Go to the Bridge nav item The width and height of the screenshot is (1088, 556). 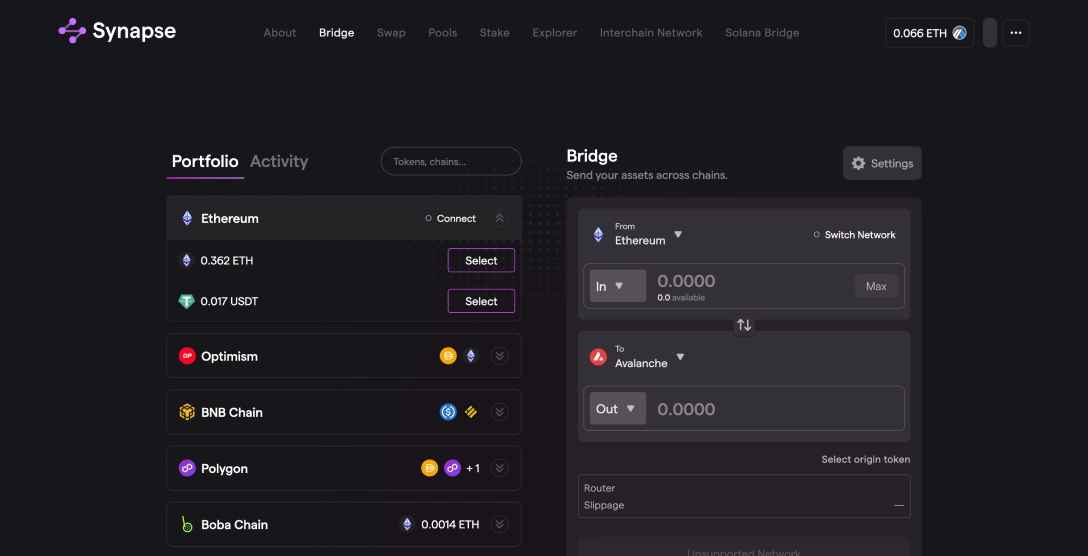point(337,33)
